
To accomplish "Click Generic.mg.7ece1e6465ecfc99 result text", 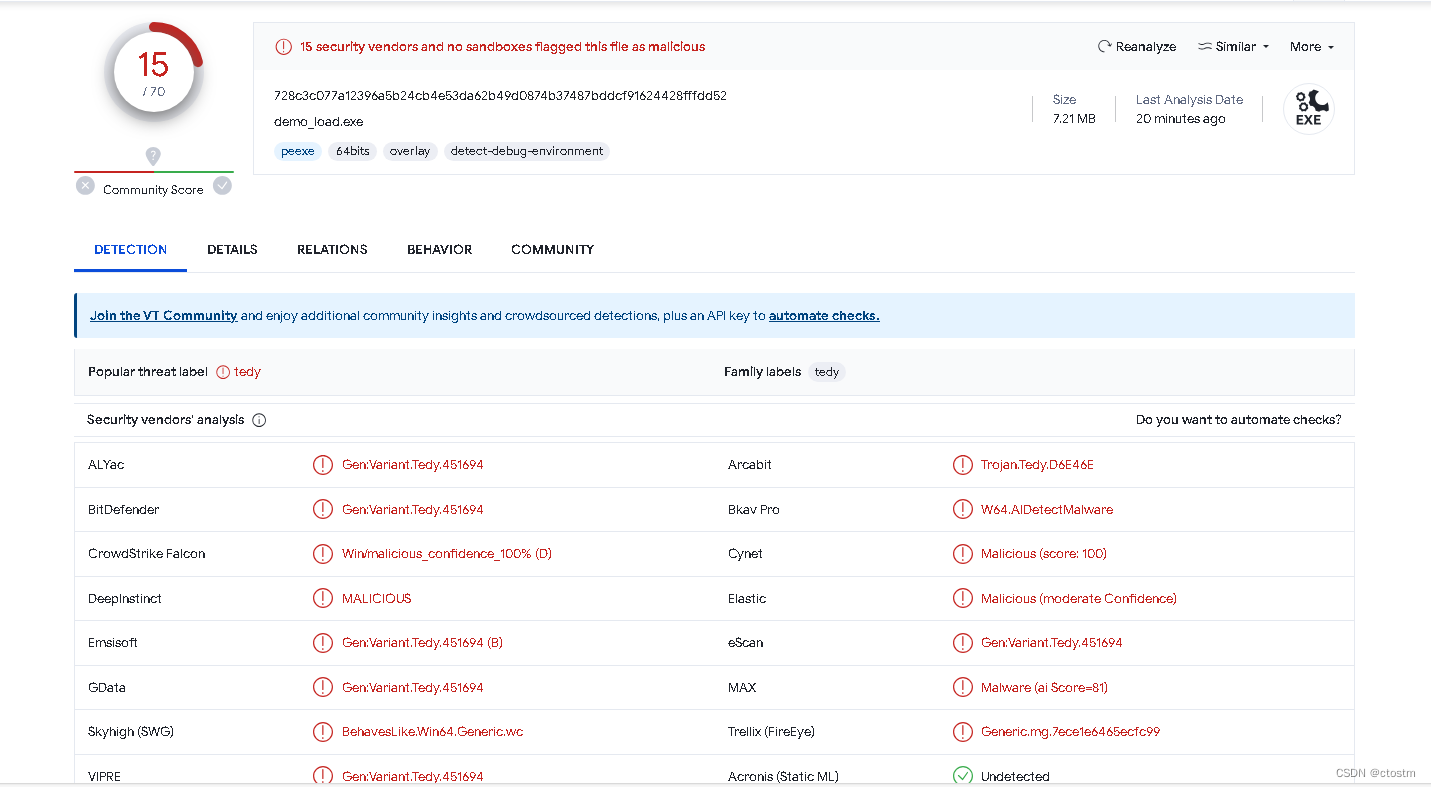I will point(1071,732).
